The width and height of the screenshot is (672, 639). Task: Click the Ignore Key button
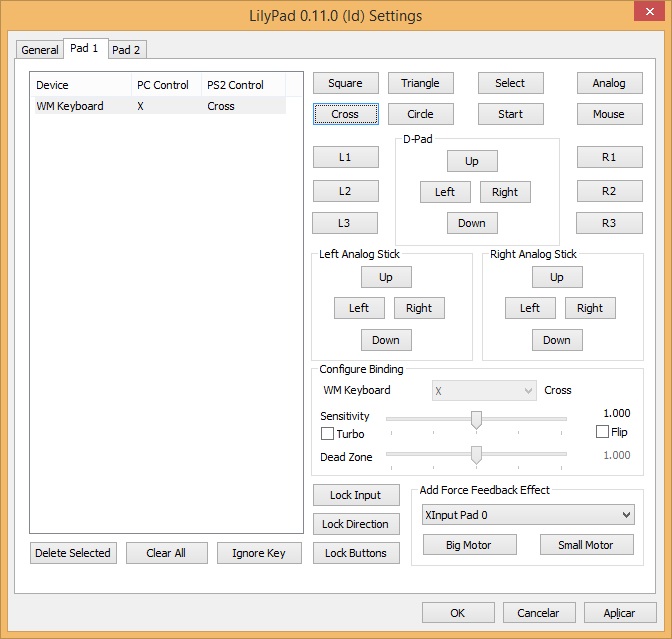[259, 553]
